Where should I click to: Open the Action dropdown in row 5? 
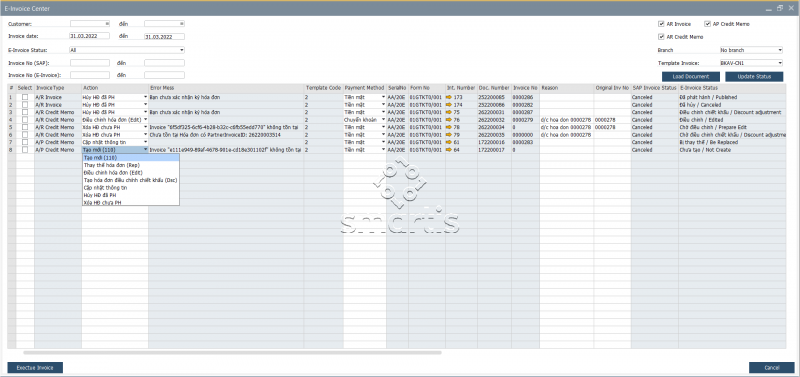pyautogui.click(x=145, y=127)
